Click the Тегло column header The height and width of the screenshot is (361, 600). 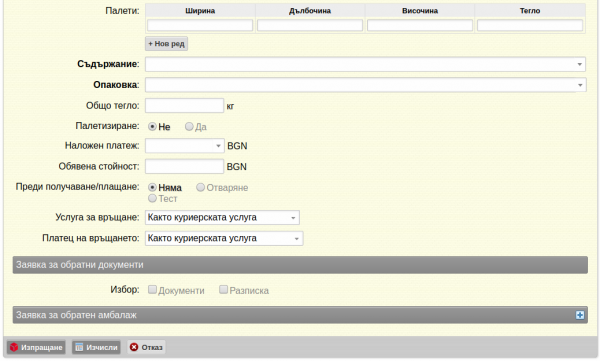pos(530,11)
